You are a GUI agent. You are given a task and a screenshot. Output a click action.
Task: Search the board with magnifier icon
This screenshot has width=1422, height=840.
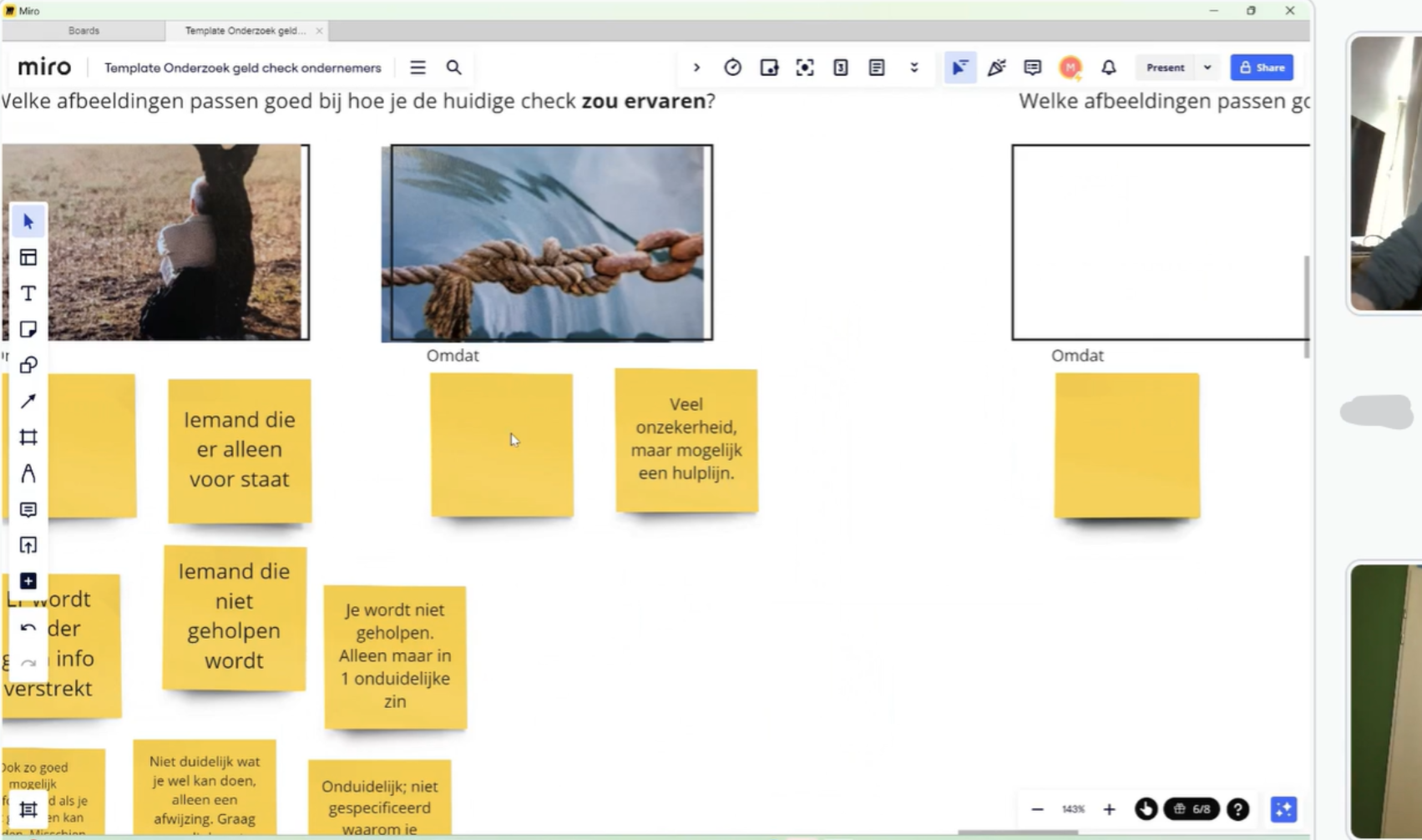(454, 68)
